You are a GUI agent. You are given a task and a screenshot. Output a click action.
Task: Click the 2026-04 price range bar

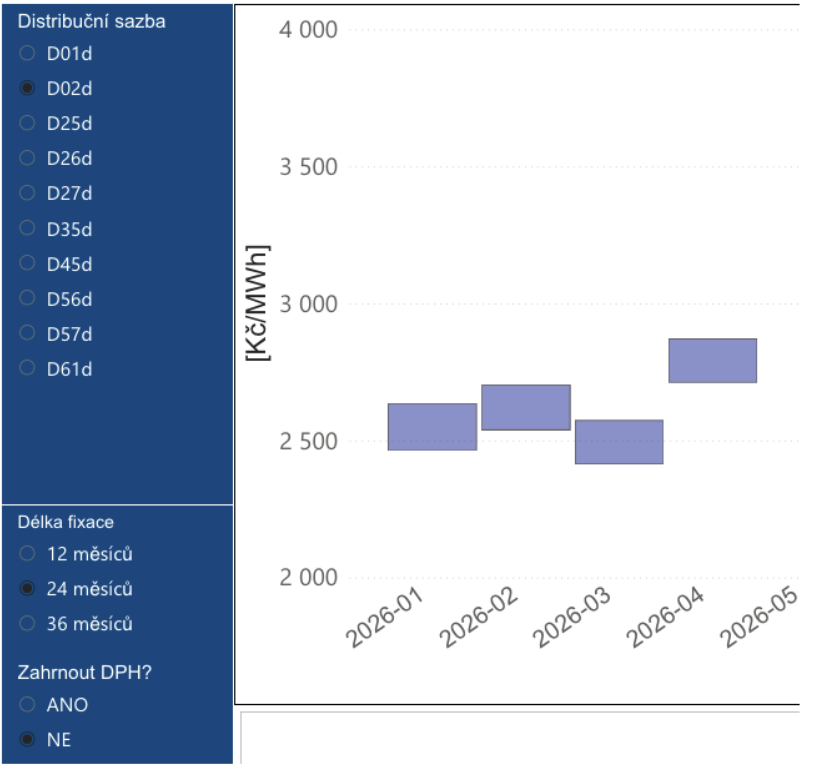712,361
